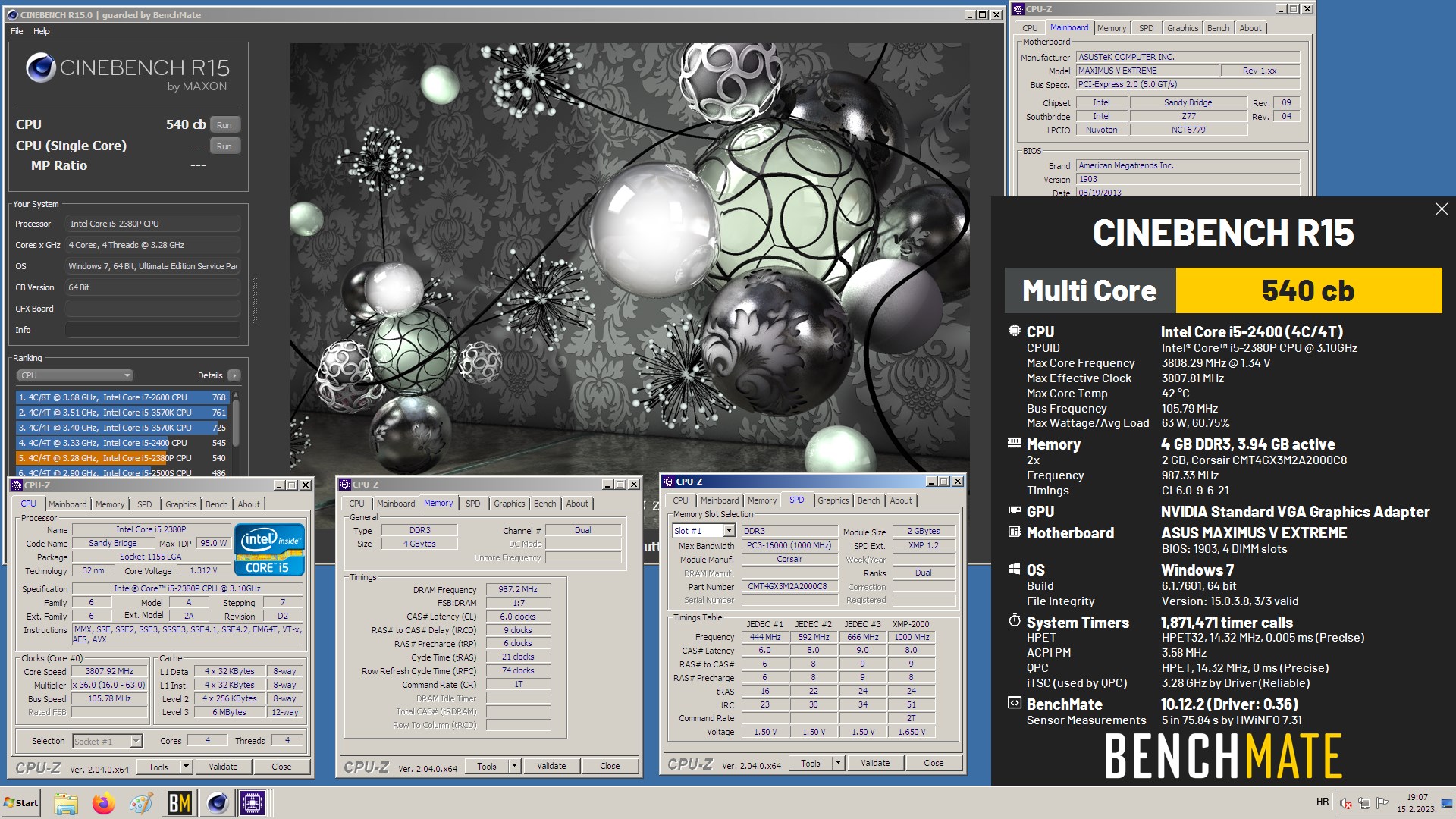Screen dimensions: 1456x819
Task: Click the CPU chip icon in BenchMate panel
Action: [1015, 331]
